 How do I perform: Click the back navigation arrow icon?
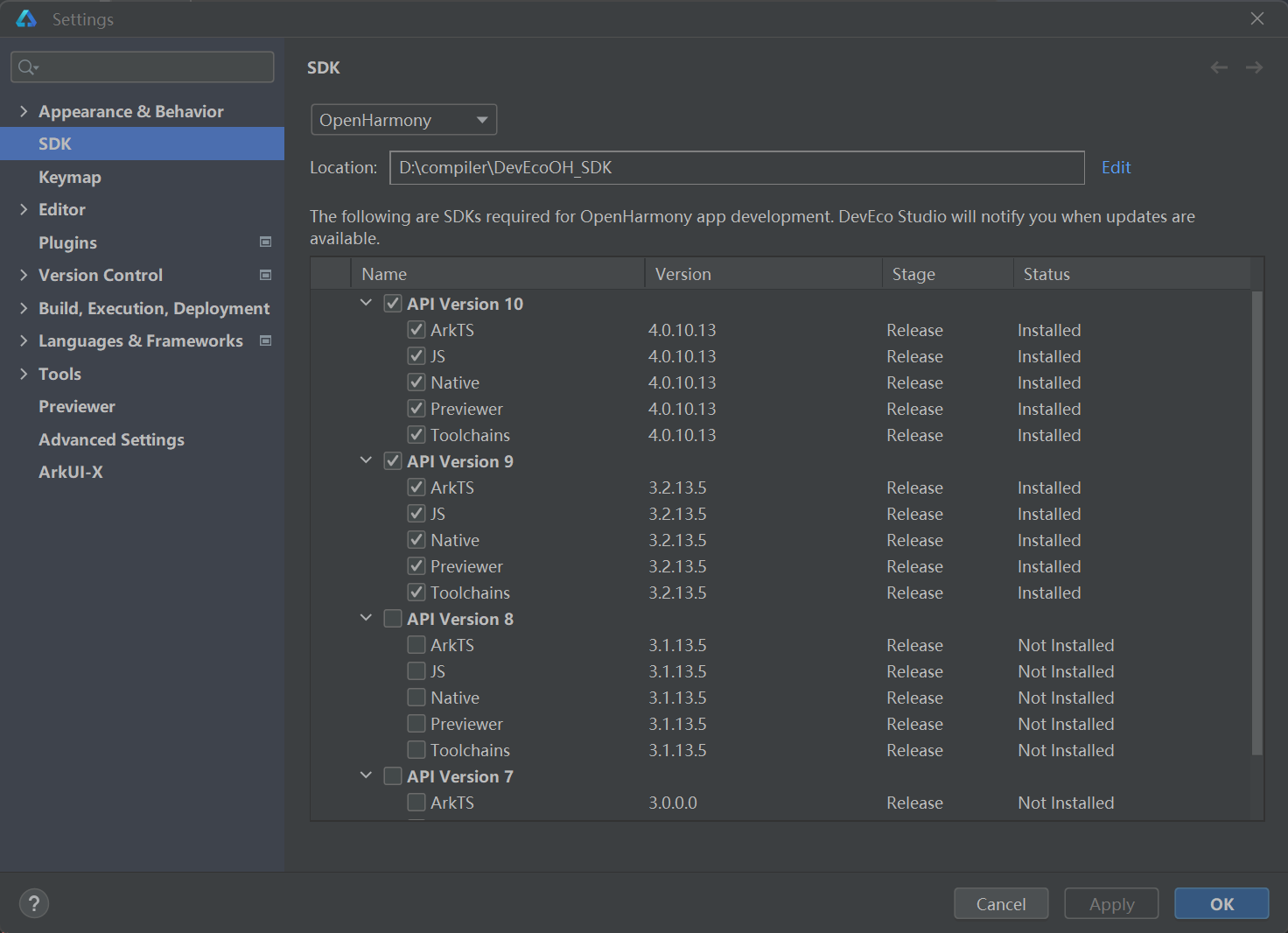click(1219, 67)
